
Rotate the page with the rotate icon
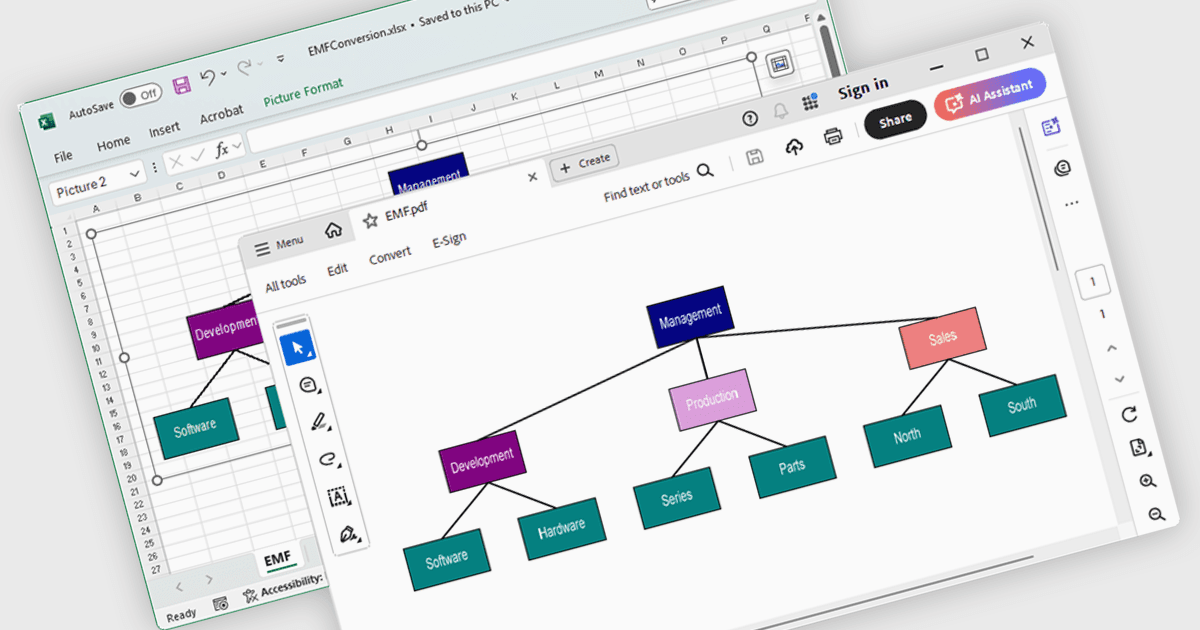1129,415
